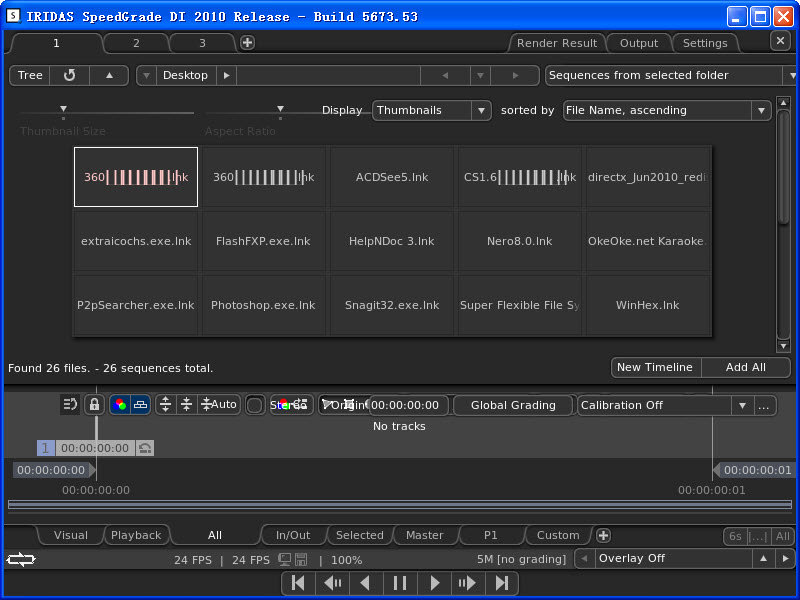Go up one folder level with arrow icon

click(109, 75)
